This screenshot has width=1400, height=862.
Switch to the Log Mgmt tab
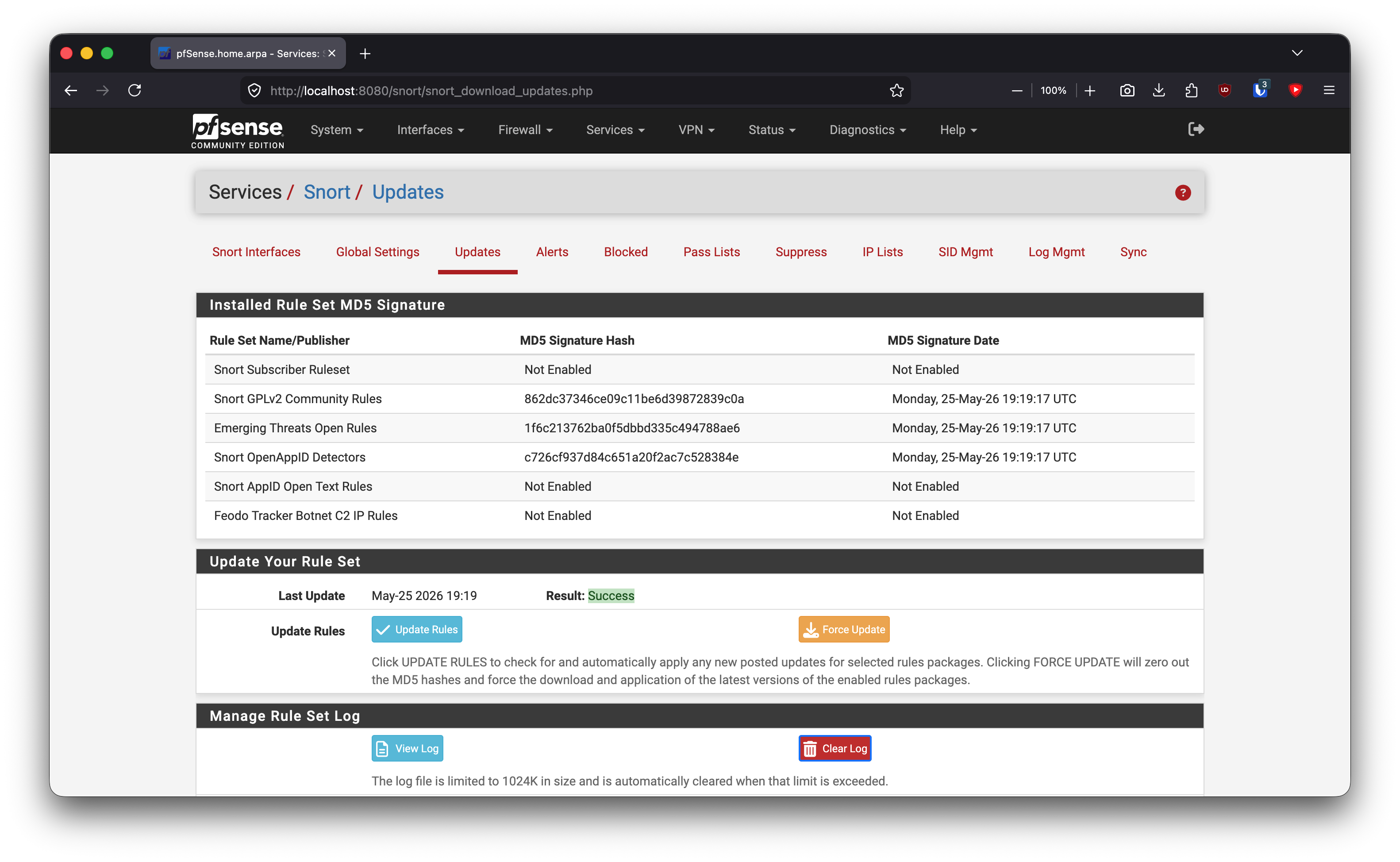pyautogui.click(x=1056, y=252)
